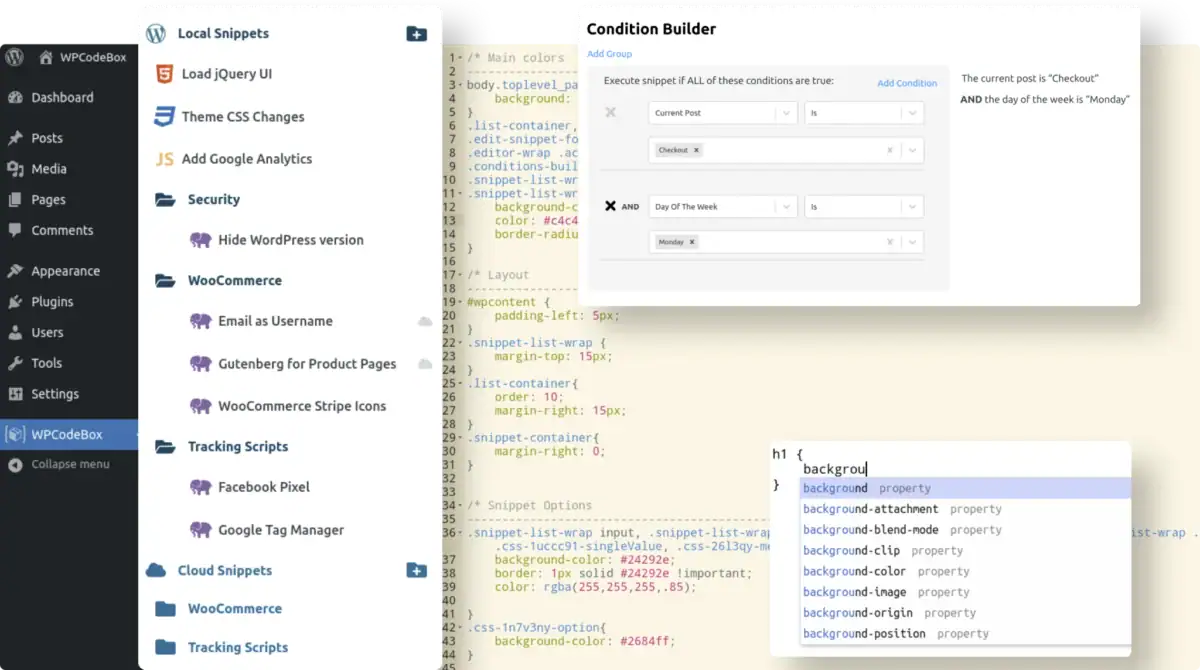Click the PHP elephant icon beside Facebook Pixel
Image resolution: width=1200 pixels, height=670 pixels.
point(200,487)
